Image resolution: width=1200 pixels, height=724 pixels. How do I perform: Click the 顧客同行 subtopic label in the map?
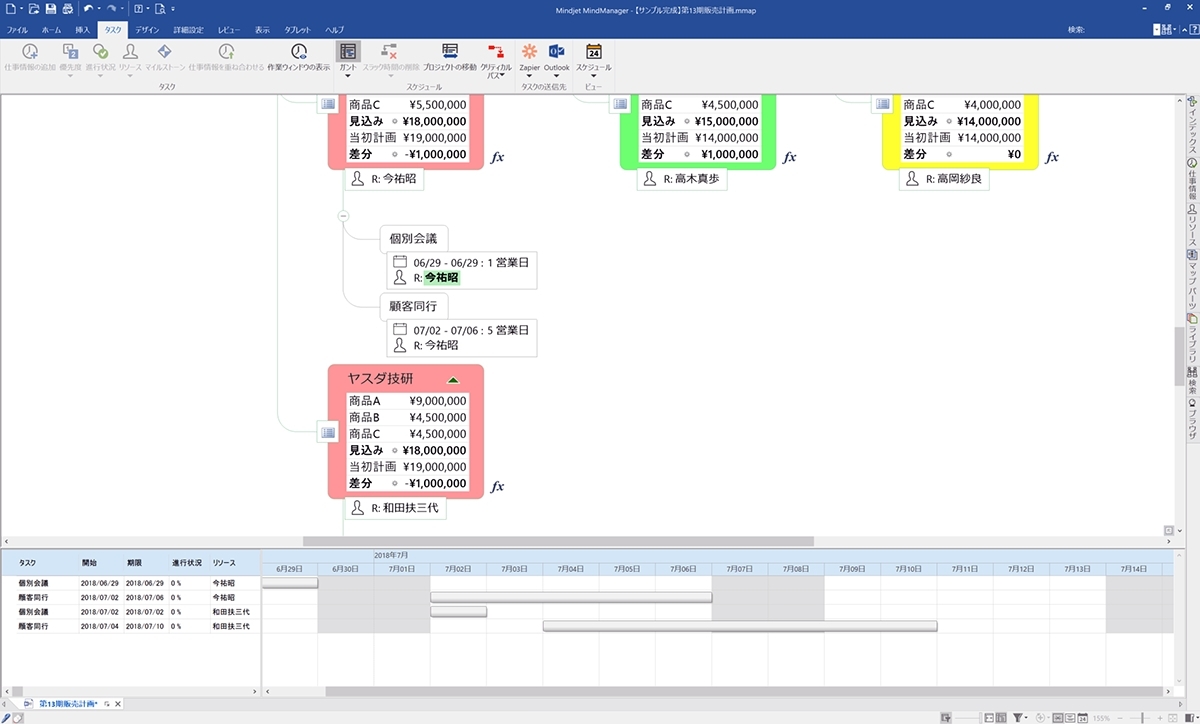click(414, 306)
